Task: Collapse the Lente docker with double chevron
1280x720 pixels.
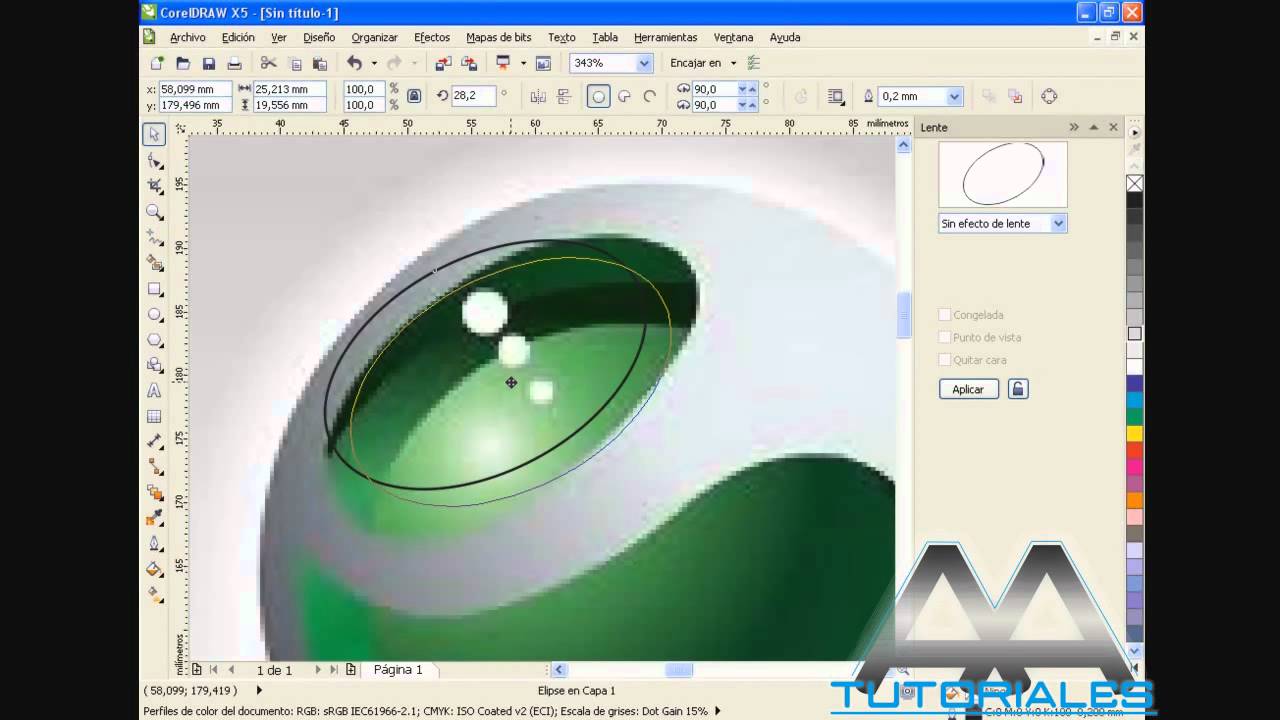Action: coord(1074,127)
